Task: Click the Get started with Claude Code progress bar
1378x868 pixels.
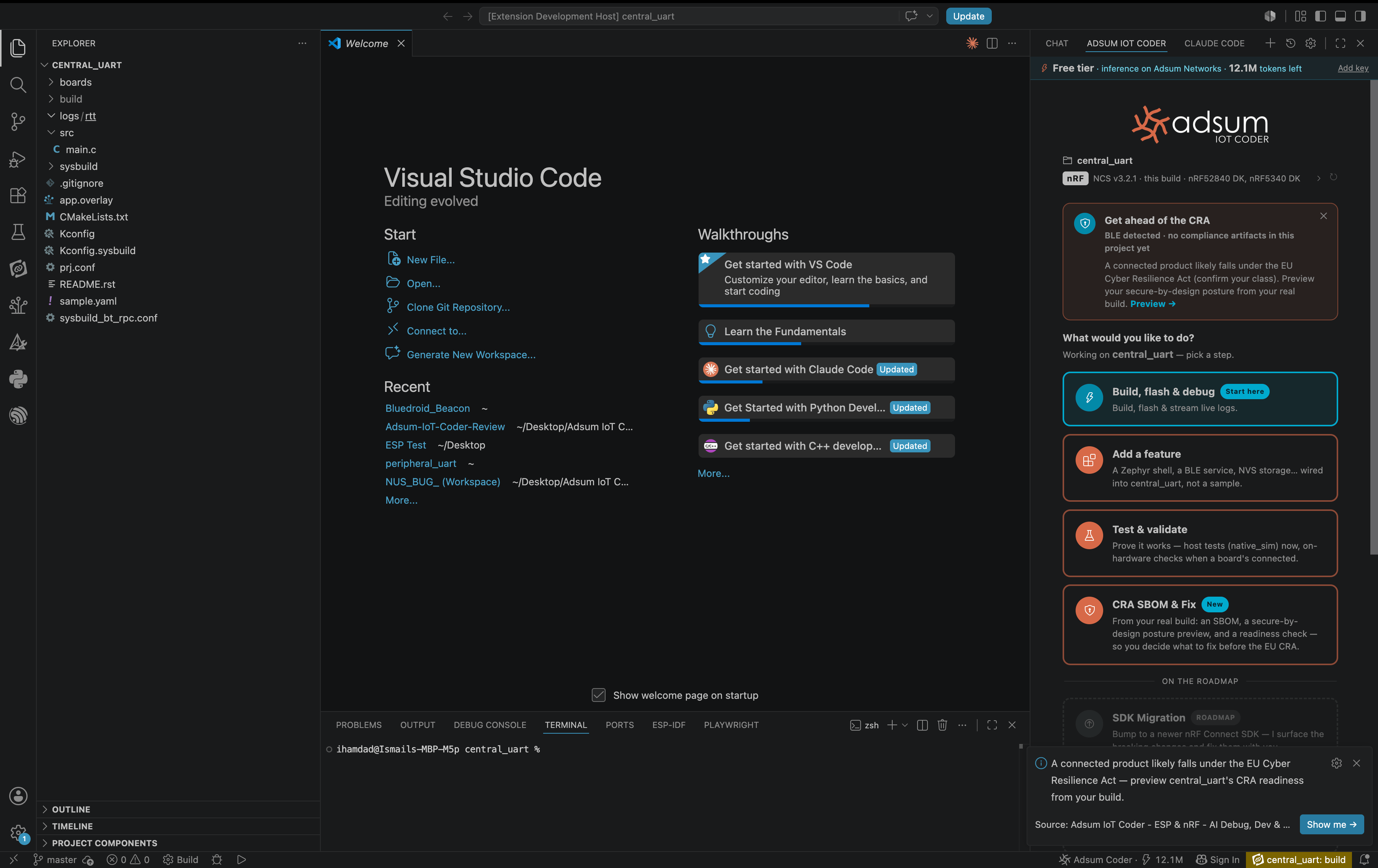Action: tap(826, 382)
